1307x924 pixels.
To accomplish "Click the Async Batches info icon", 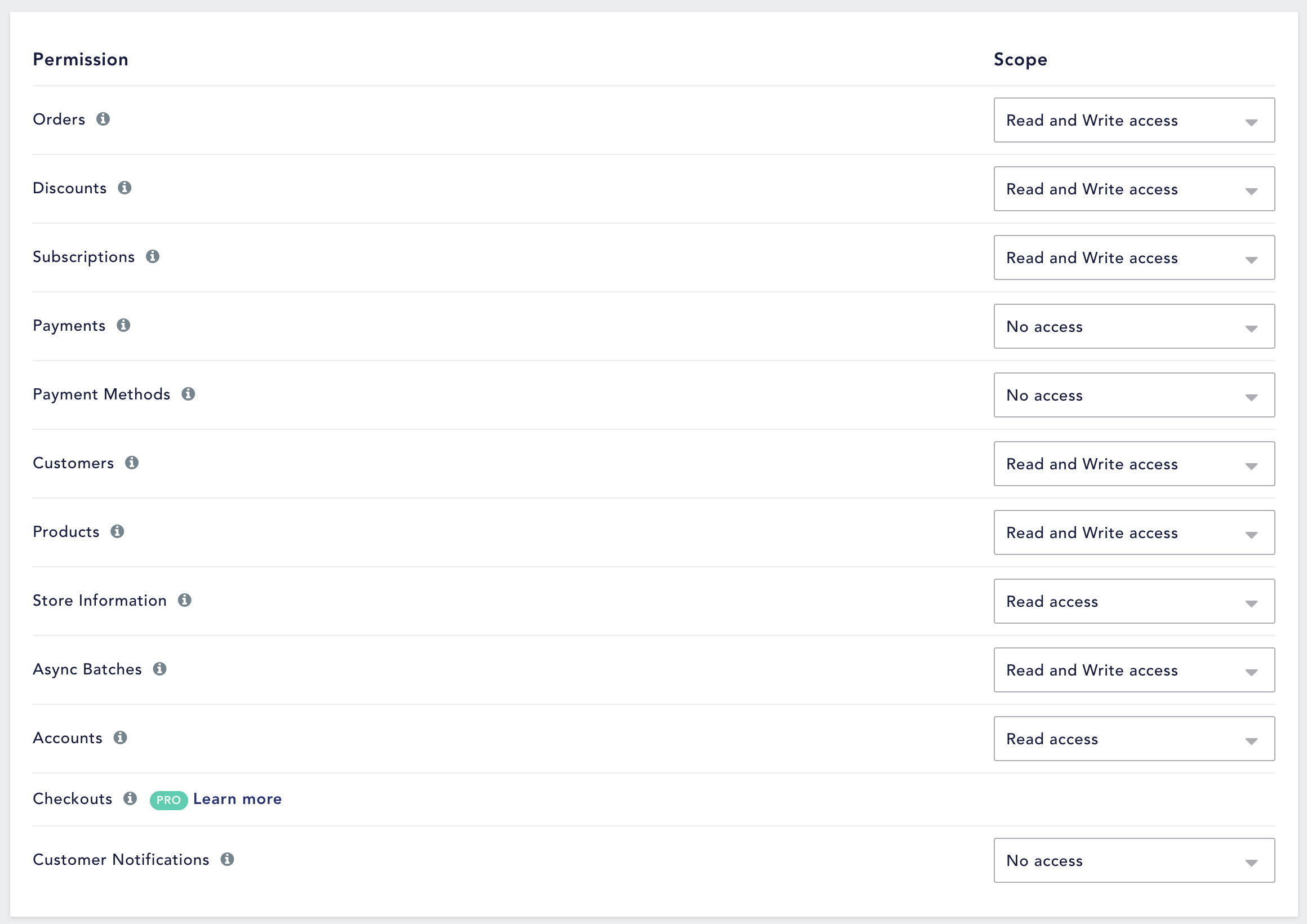I will click(x=160, y=669).
